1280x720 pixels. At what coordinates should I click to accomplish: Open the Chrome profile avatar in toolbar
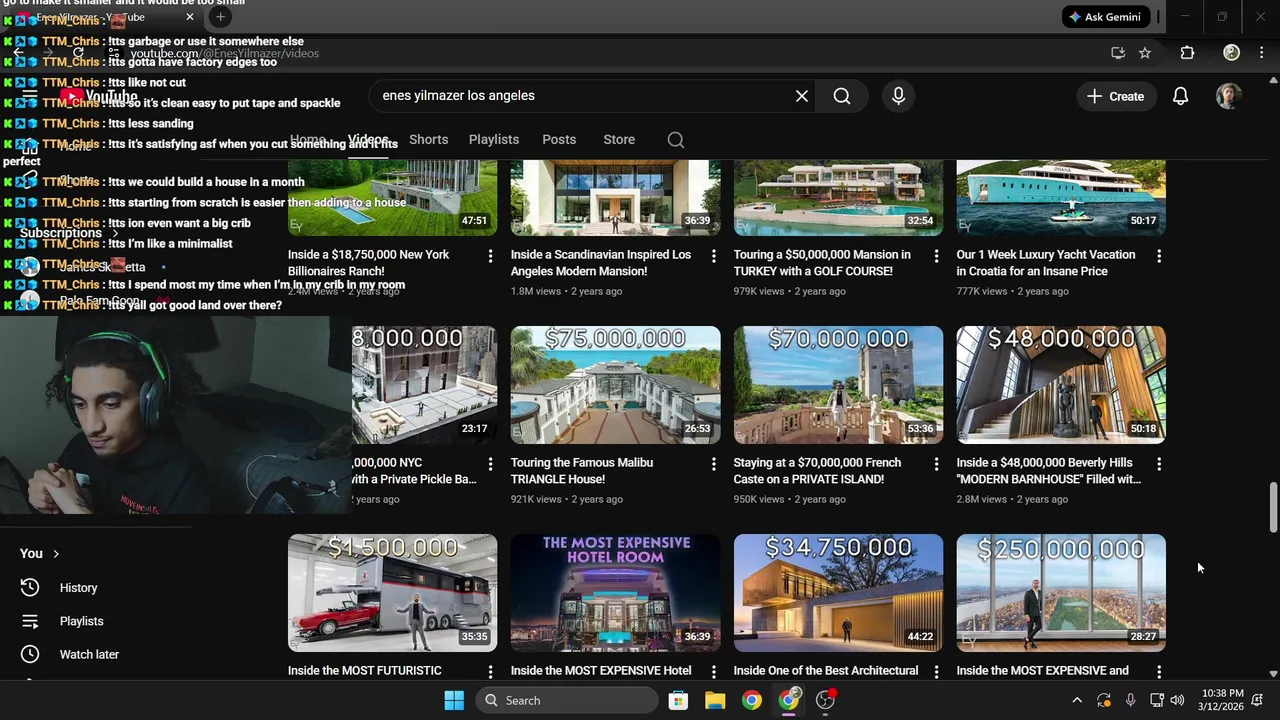point(1232,53)
